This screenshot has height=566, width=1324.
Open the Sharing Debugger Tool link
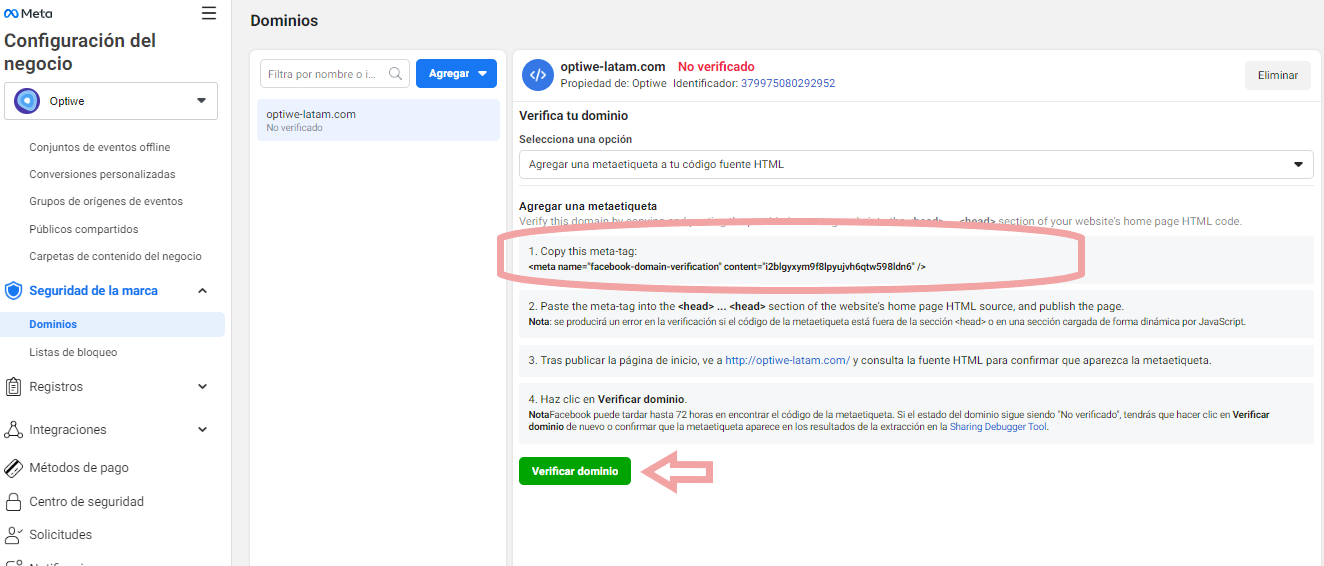point(999,427)
